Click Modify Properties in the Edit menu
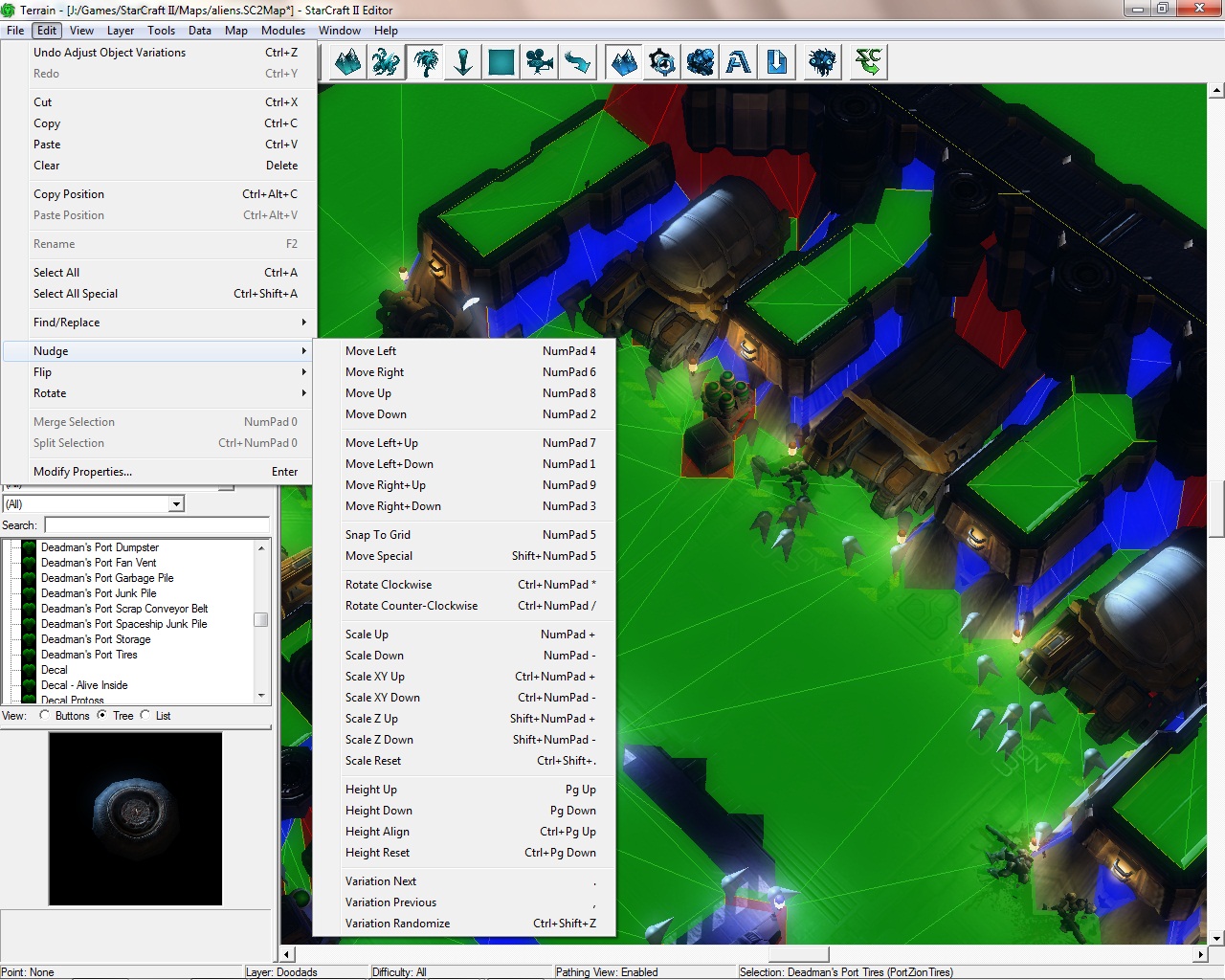Viewport: 1225px width, 980px height. (x=83, y=472)
